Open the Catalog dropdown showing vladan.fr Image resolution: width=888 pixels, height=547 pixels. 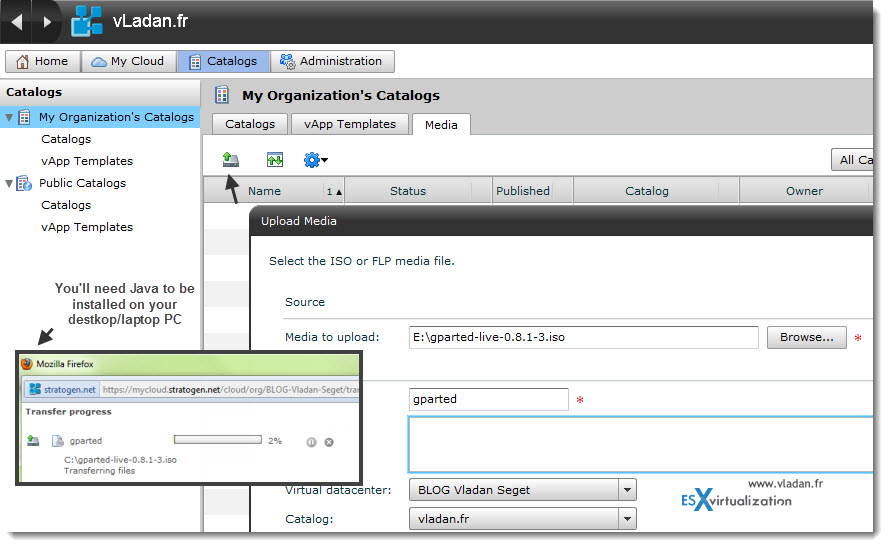522,519
